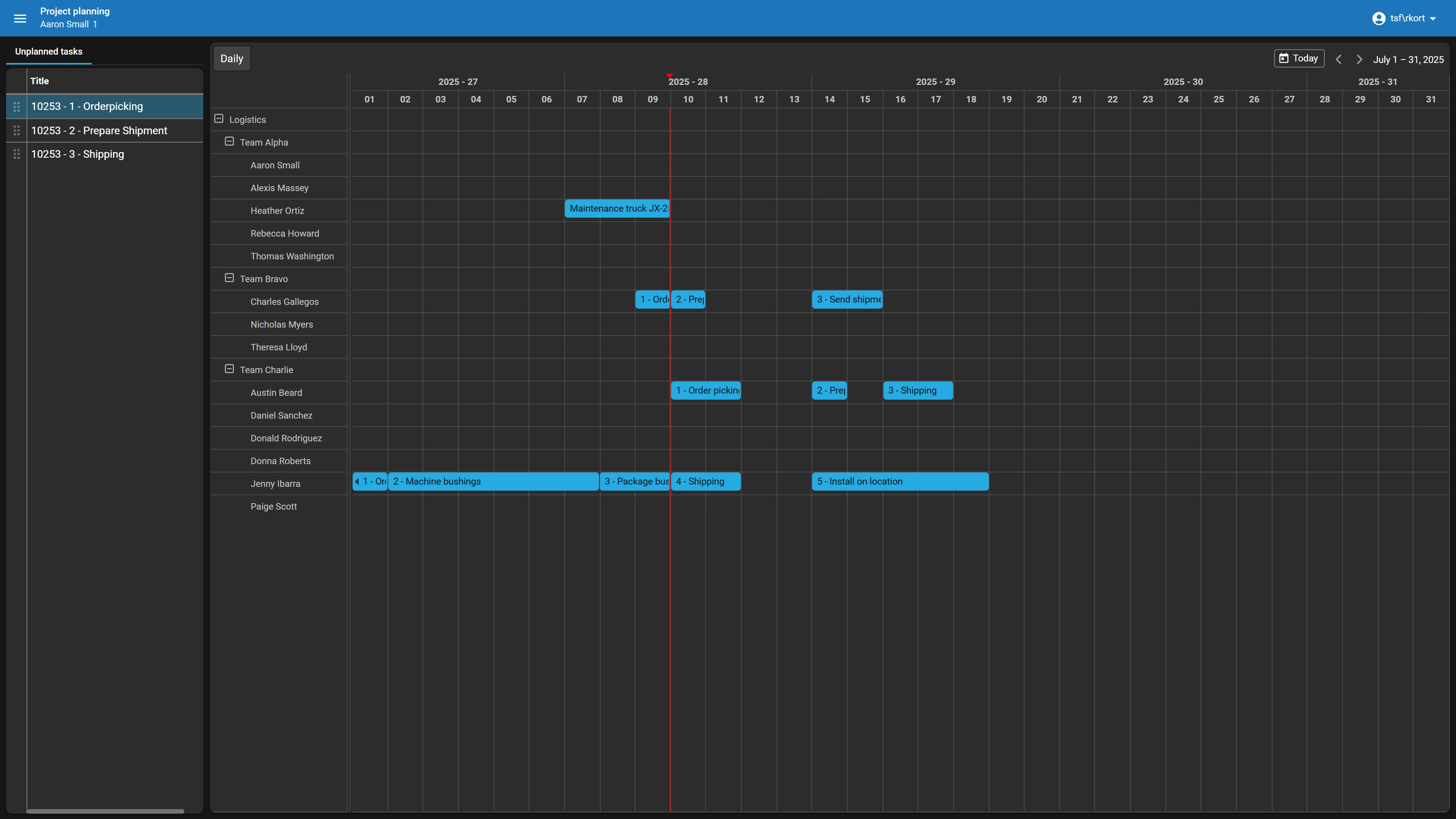Collapse the Team Bravo group
Screen dimensions: 1456x819
click(x=229, y=278)
